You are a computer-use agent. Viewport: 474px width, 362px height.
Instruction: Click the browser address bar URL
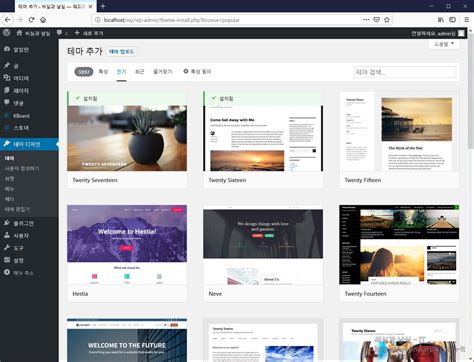(x=171, y=20)
